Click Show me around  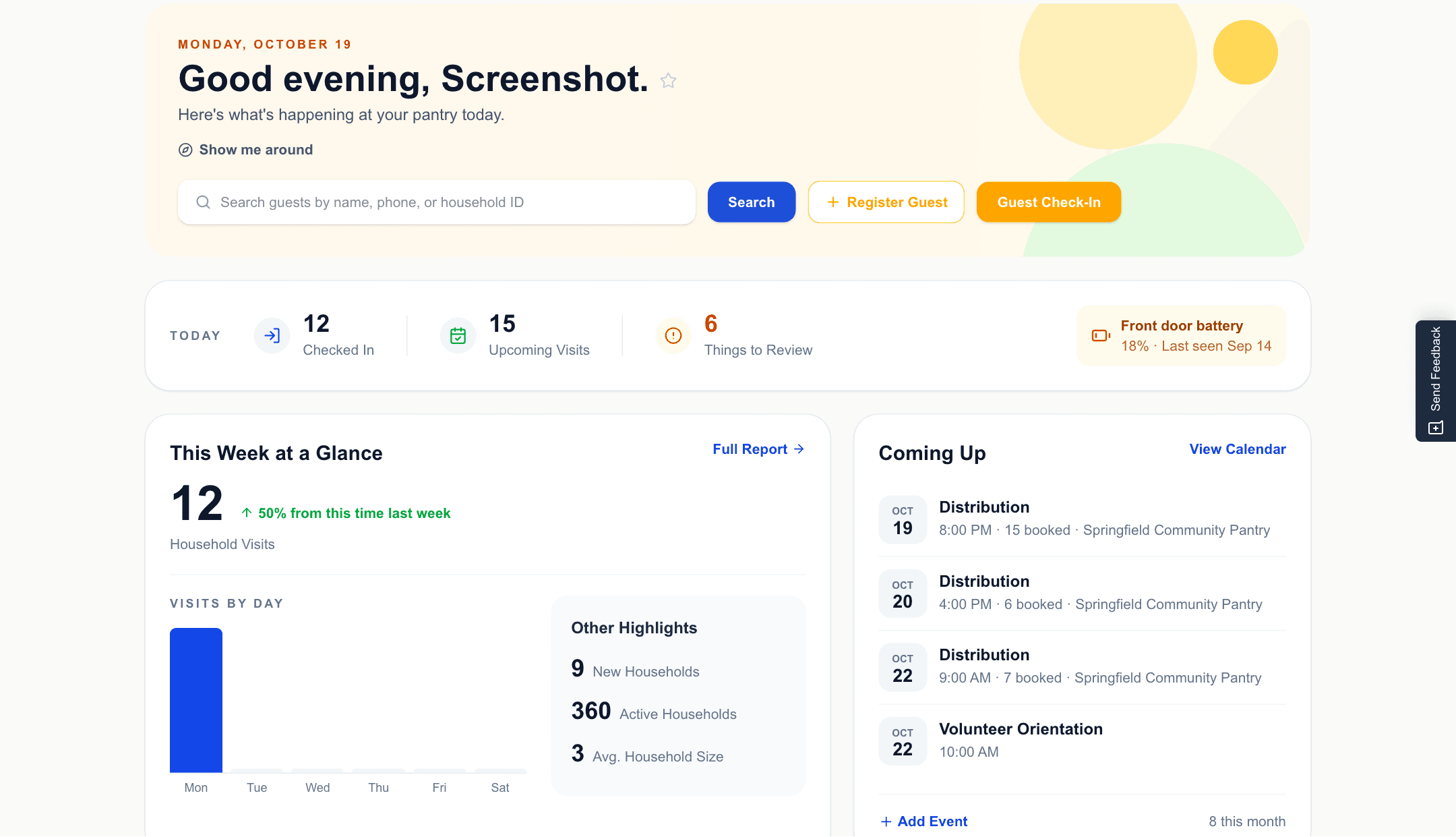click(x=245, y=150)
